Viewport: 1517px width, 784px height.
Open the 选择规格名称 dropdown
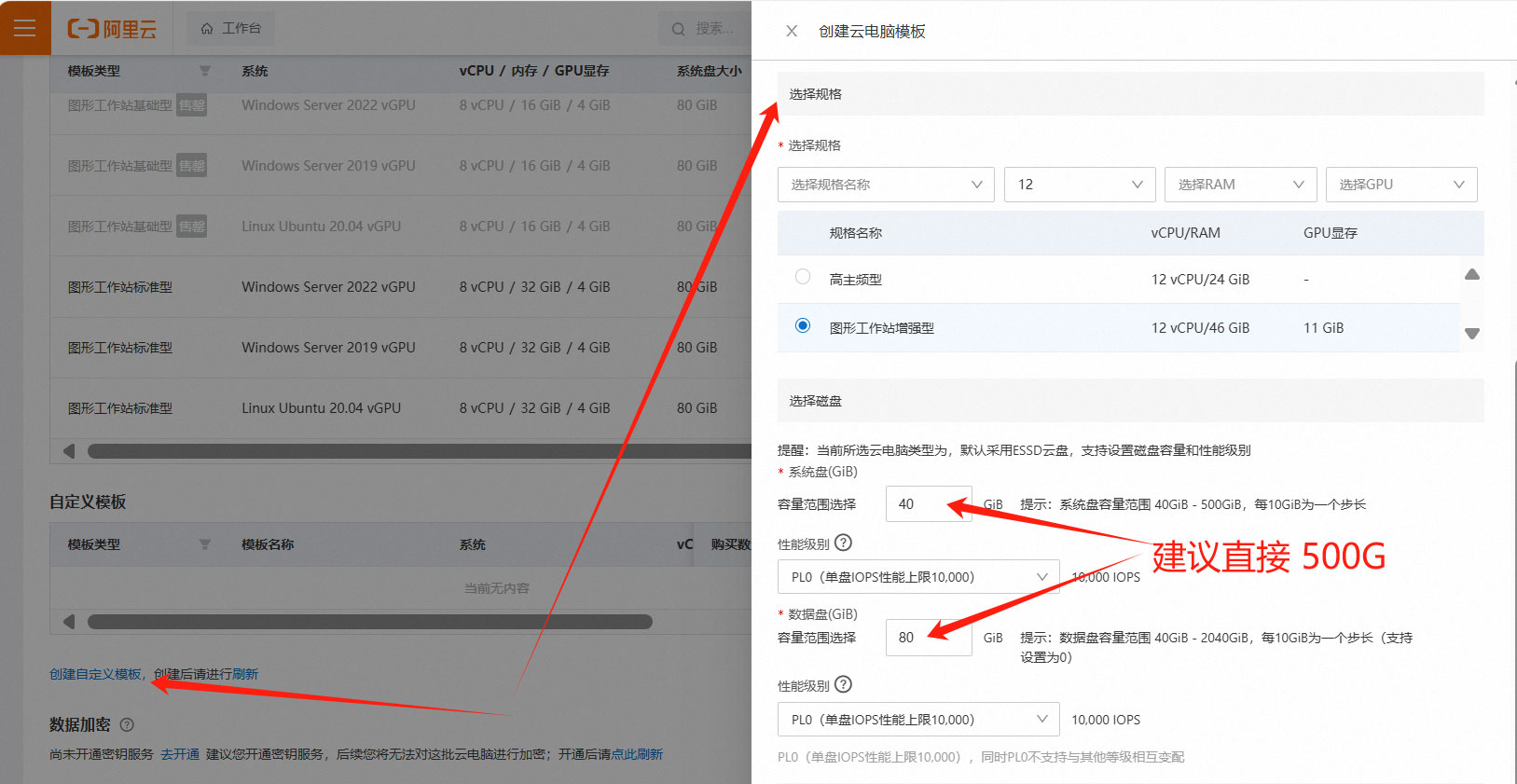(886, 185)
